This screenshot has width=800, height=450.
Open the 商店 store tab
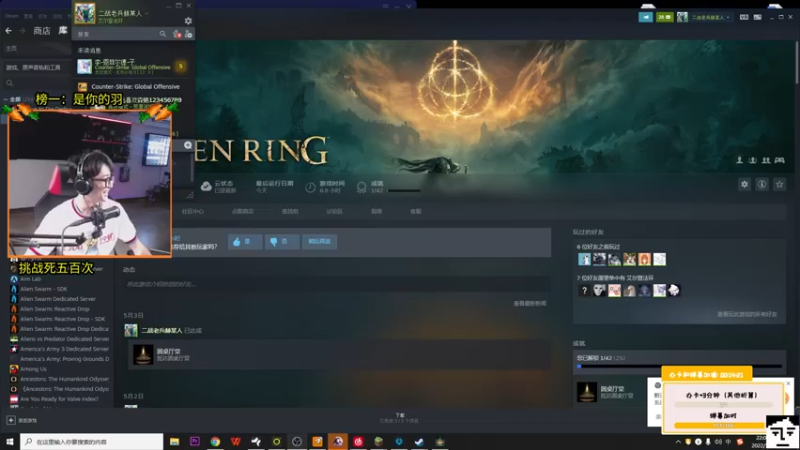coord(42,31)
